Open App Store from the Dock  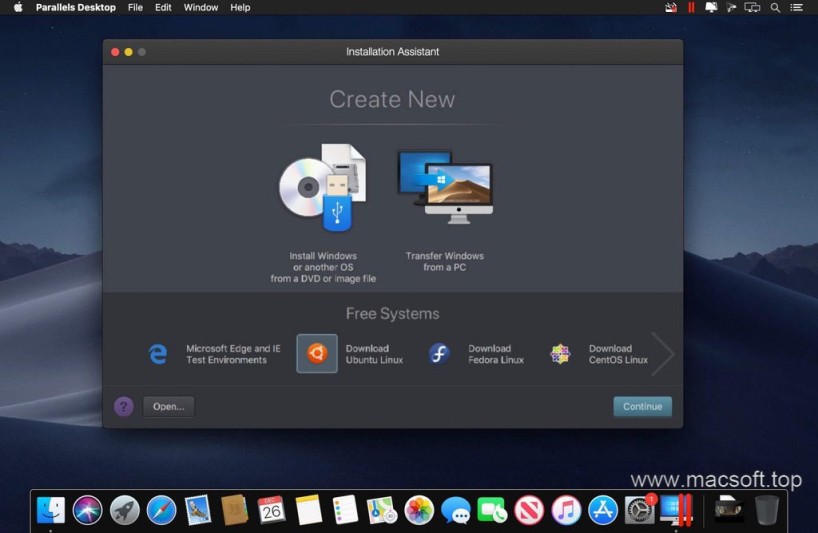click(x=602, y=510)
